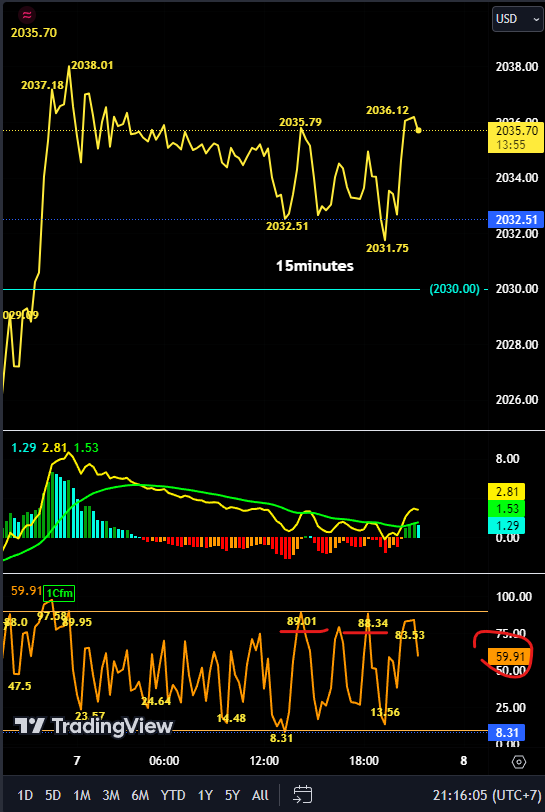
Task: Click the 89.01 oscillator peak label
Action: (304, 621)
